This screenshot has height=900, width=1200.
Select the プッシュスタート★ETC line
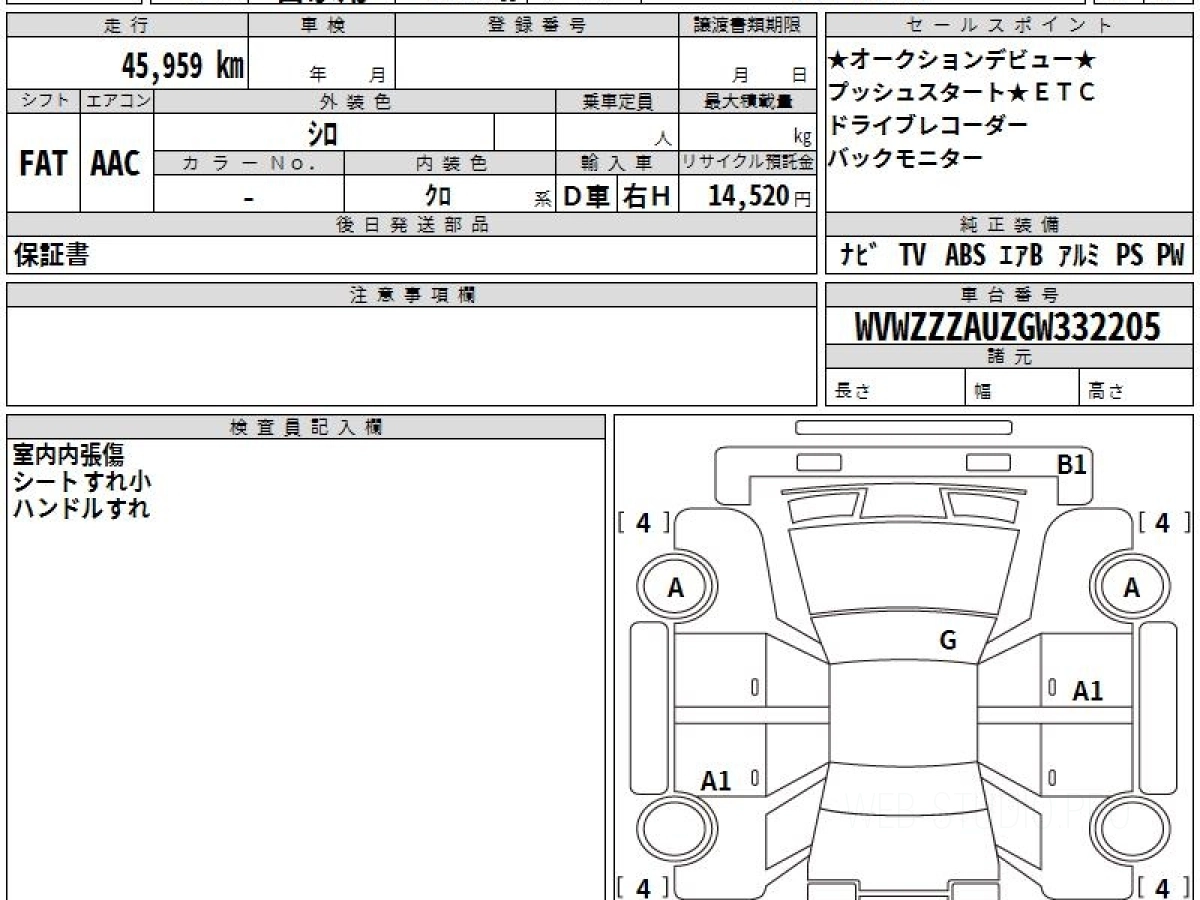point(962,93)
